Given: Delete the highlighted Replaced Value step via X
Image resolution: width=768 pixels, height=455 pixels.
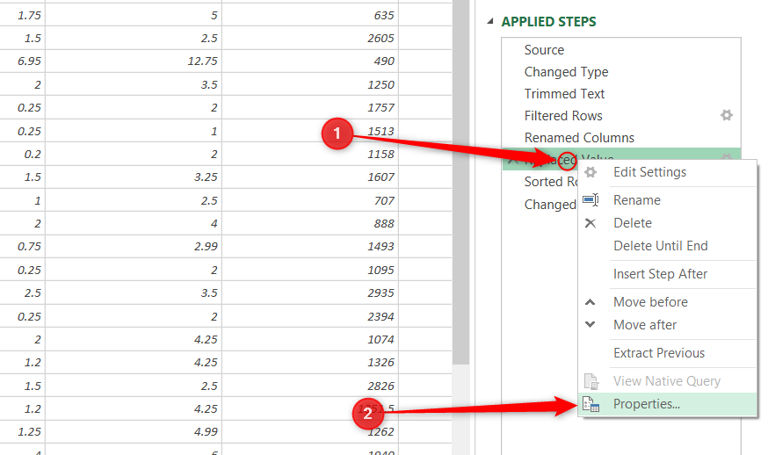Looking at the screenshot, I should click(x=512, y=160).
